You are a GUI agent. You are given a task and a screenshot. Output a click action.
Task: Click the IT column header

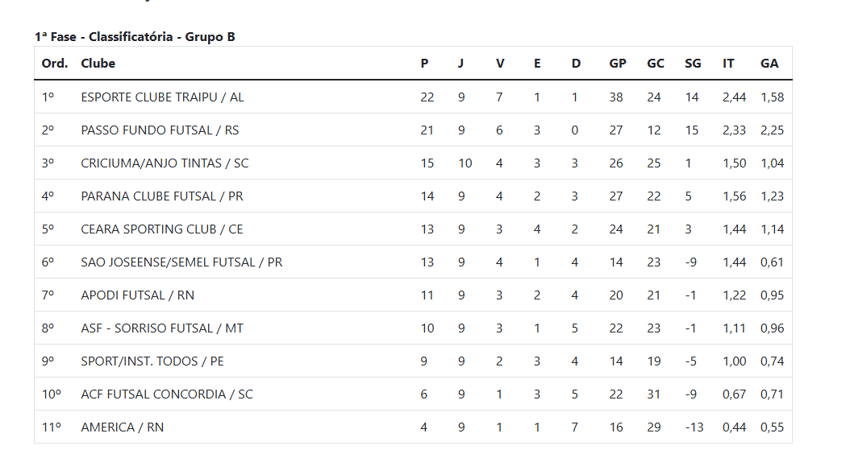tap(728, 63)
